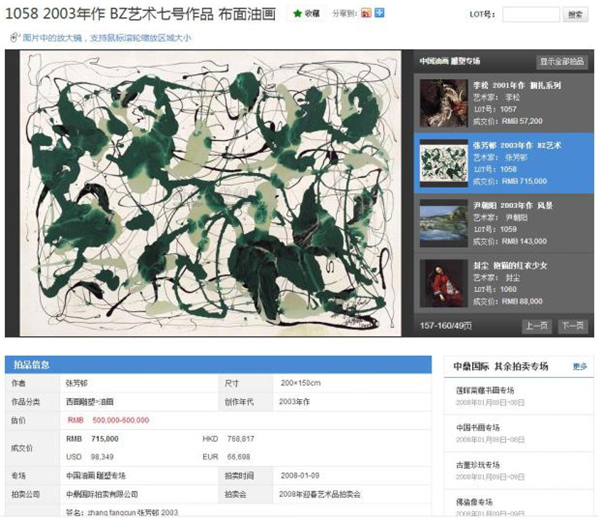The width and height of the screenshot is (600, 518).
Task: Open 封尘 抱猫的红衣少女 lot title
Action: (510, 266)
